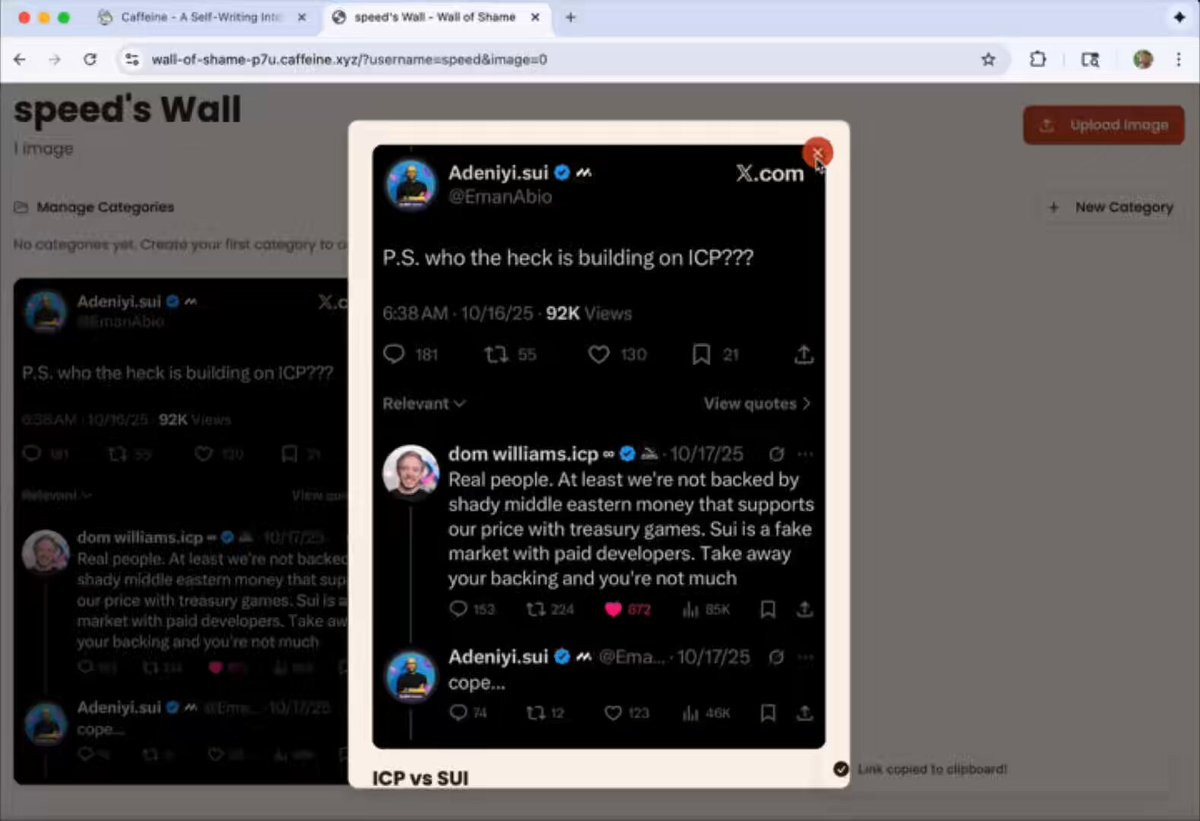Open a new browser tab

point(571,17)
